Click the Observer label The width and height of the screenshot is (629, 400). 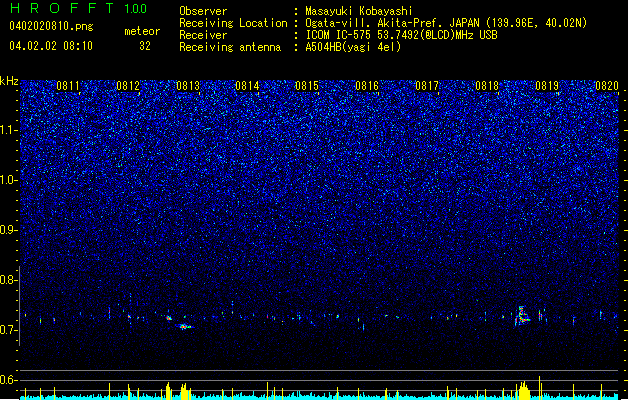pos(203,11)
